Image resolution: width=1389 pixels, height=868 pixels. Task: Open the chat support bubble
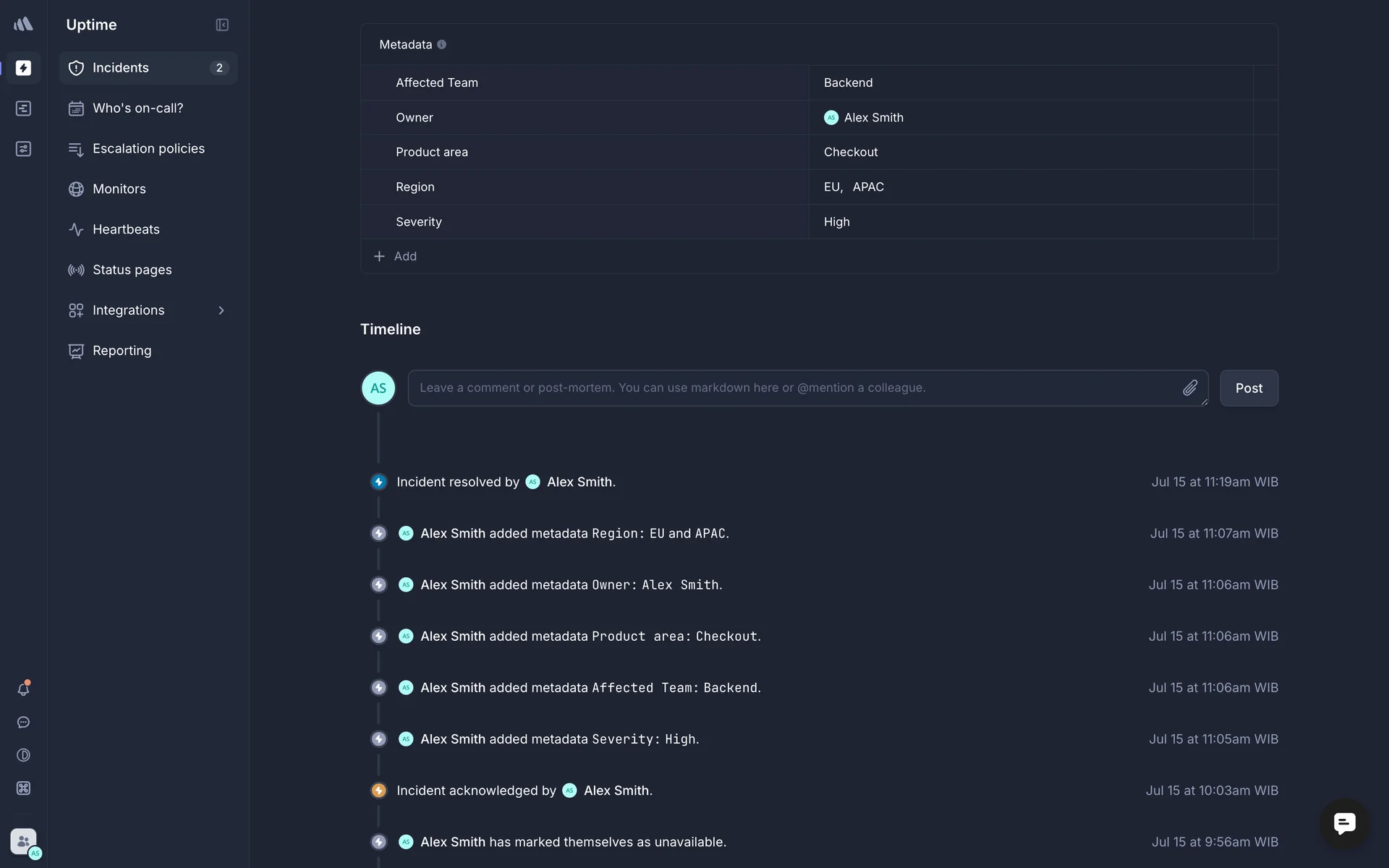pyautogui.click(x=1344, y=823)
